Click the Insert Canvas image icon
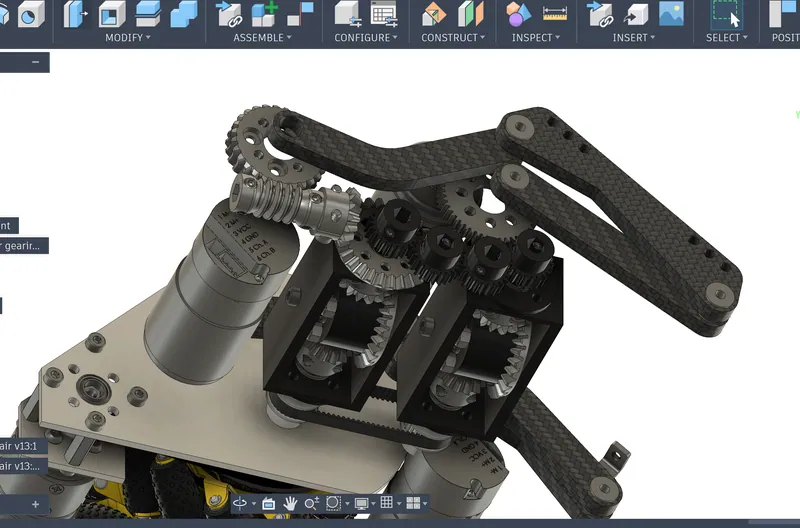Image resolution: width=800 pixels, height=528 pixels. (x=671, y=14)
